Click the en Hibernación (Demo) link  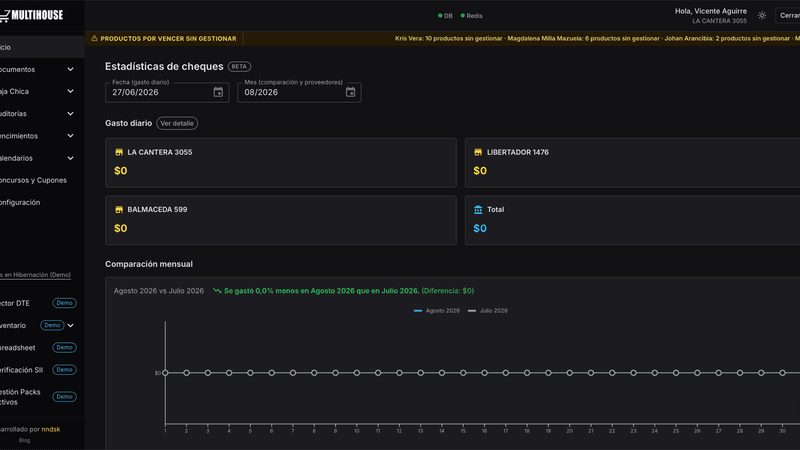pos(35,275)
